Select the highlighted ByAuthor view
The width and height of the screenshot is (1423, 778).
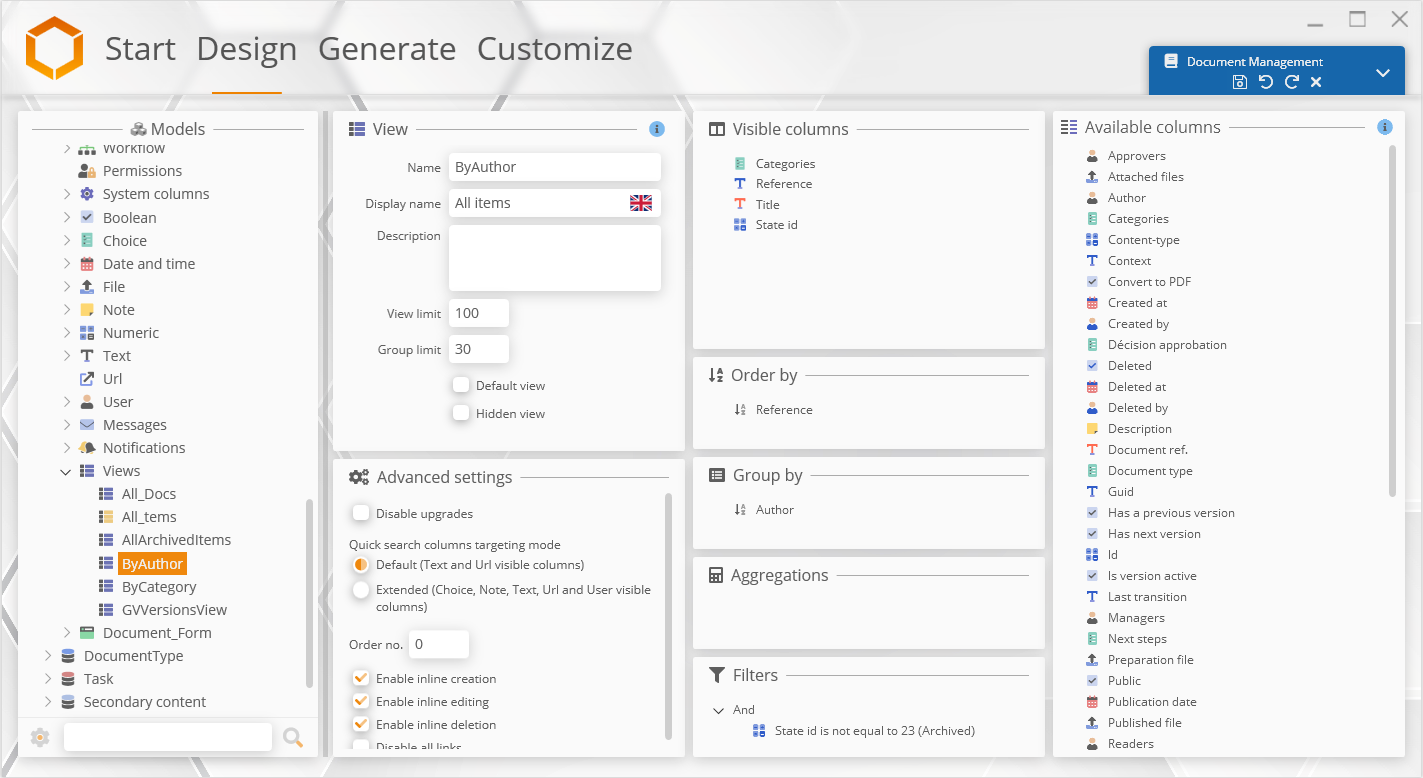point(152,564)
